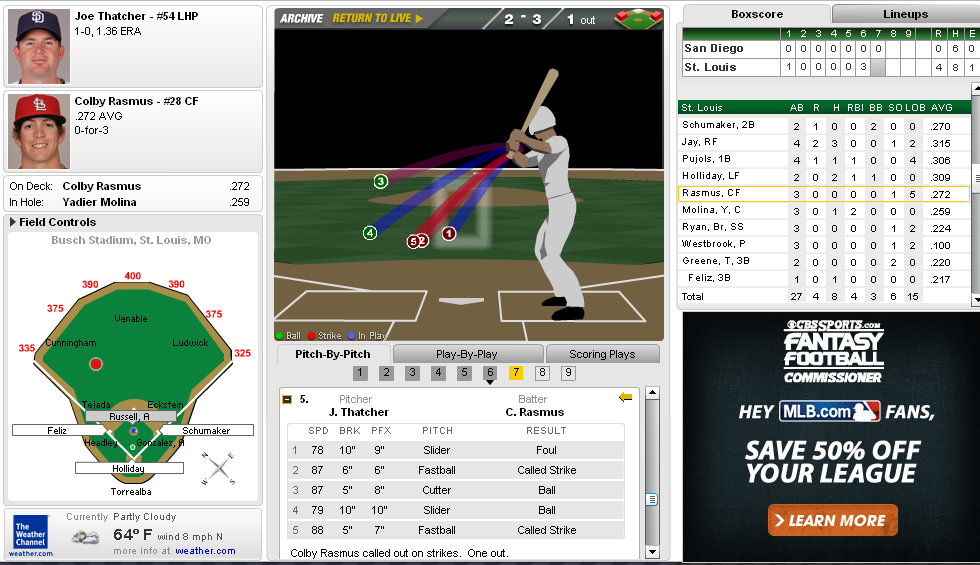Click the Learn More ad button
Image resolution: width=980 pixels, height=565 pixels.
pyautogui.click(x=832, y=520)
